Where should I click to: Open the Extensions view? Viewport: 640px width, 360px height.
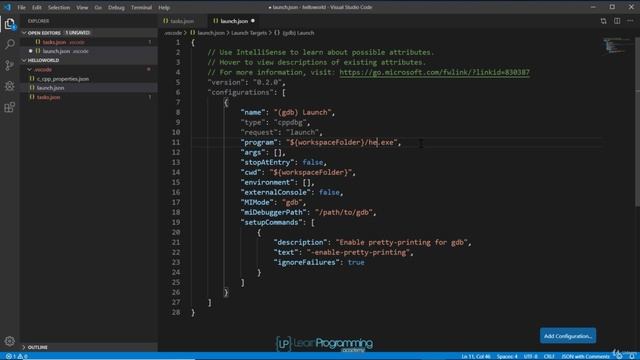coord(10,107)
